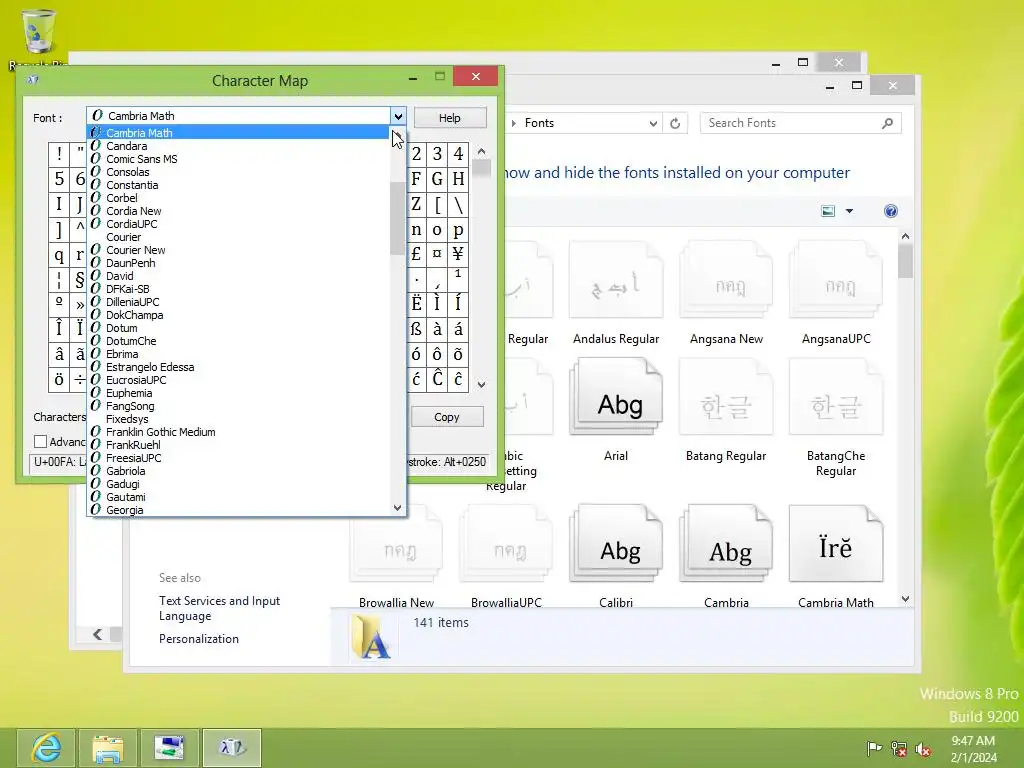1024x768 pixels.
Task: Choose Gabriola font entry
Action: [x=239, y=471]
